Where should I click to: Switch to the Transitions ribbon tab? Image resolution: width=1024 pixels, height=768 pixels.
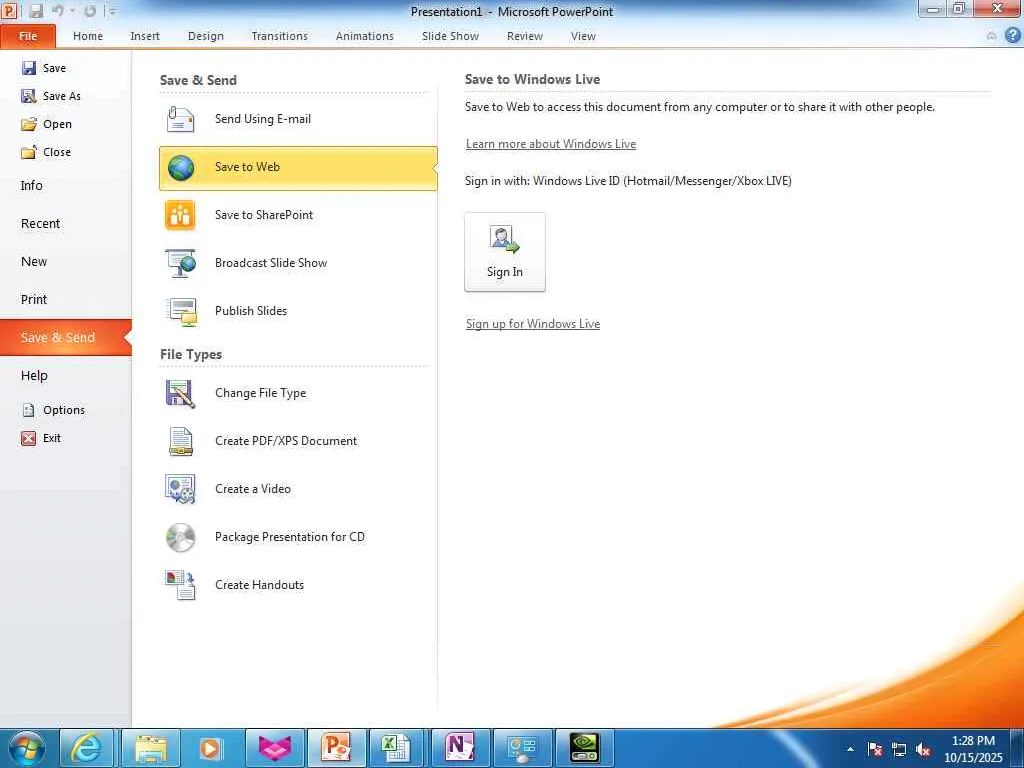(x=280, y=36)
